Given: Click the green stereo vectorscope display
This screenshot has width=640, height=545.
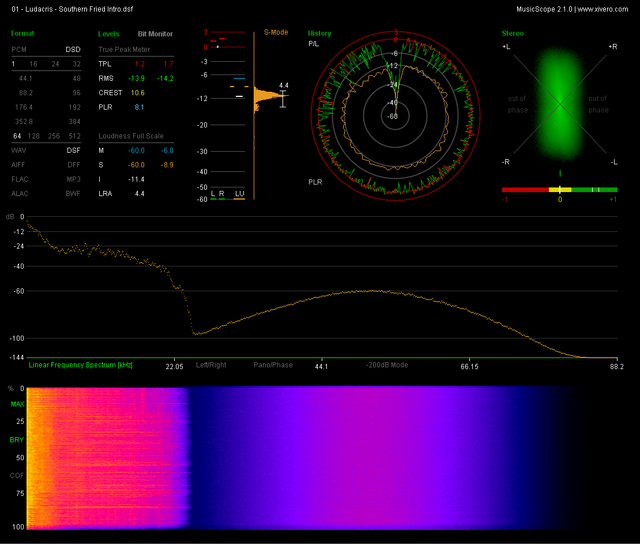Looking at the screenshot, I should 560,104.
